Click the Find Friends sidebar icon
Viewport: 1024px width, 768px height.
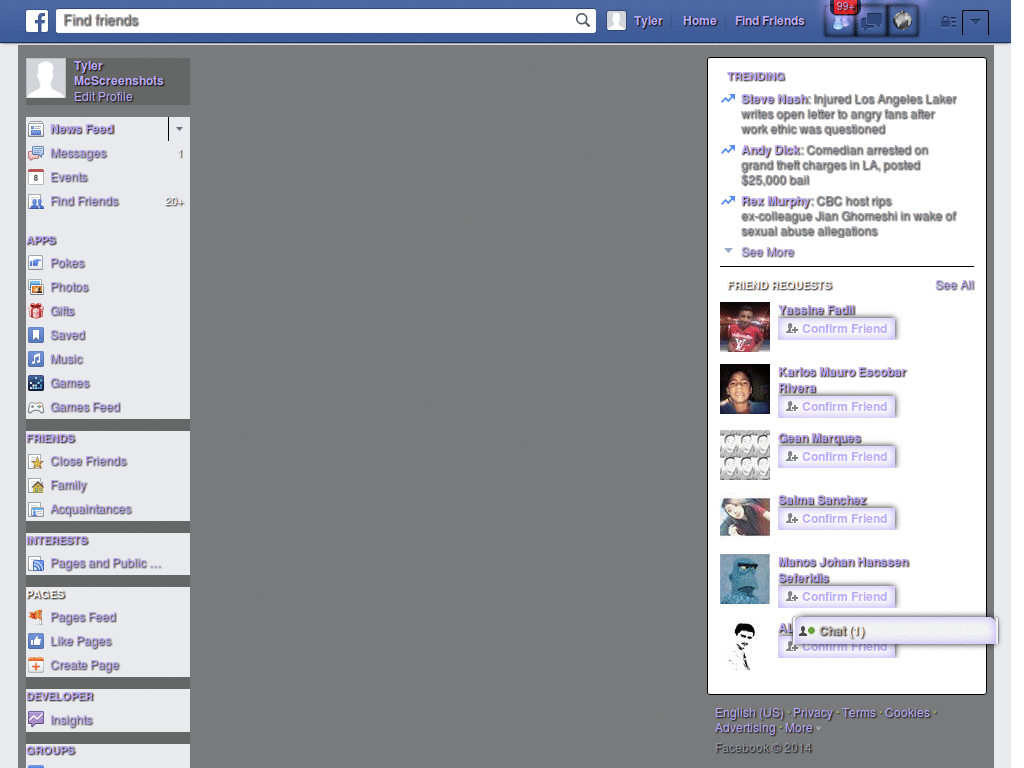click(x=36, y=202)
